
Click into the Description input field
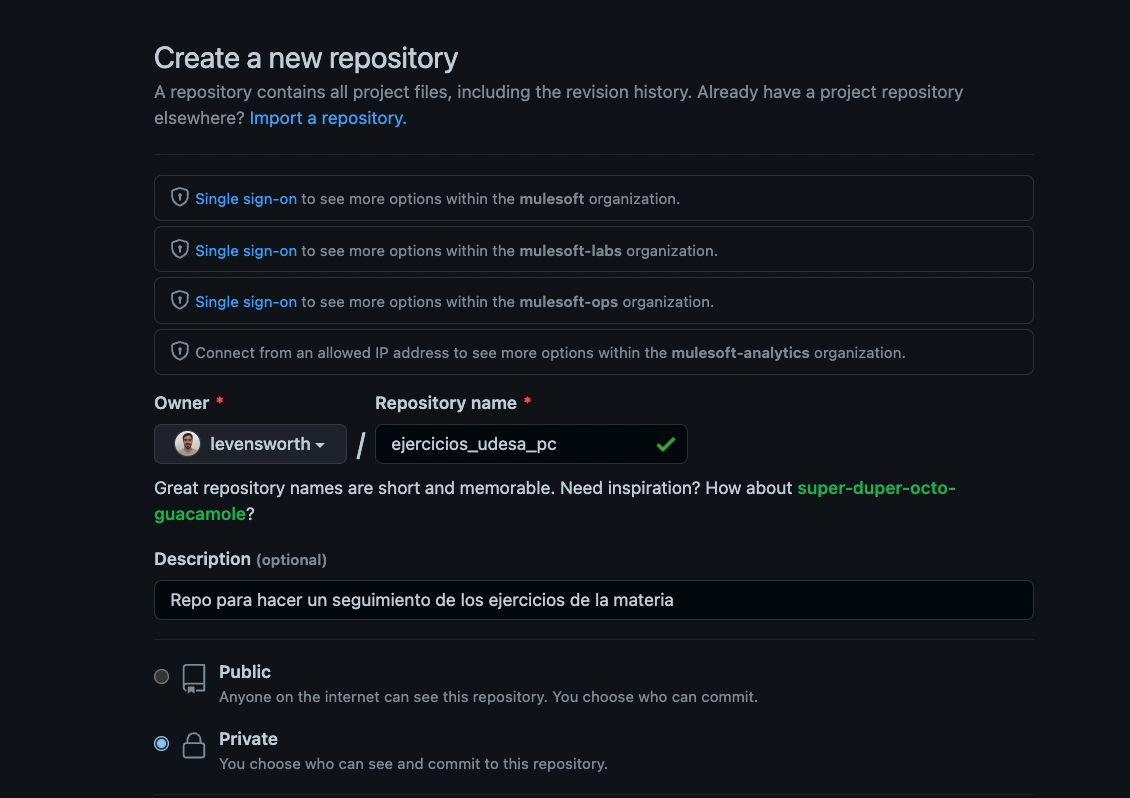[x=594, y=600]
